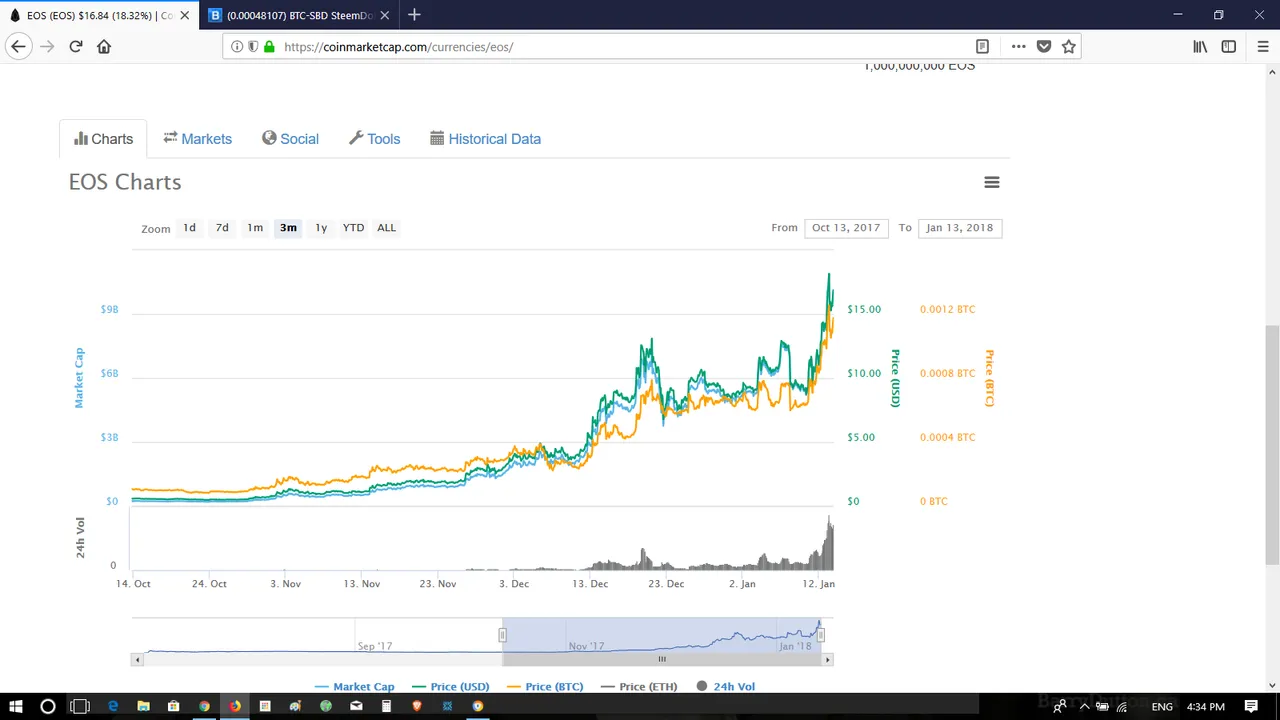
Task: Open page actions three-dot menu
Action: pyautogui.click(x=1018, y=46)
